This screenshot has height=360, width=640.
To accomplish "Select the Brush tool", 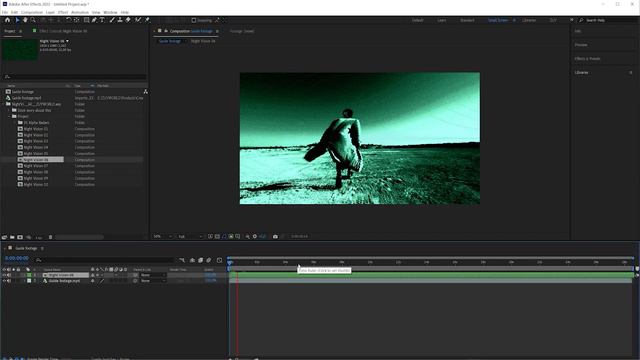I will [112, 20].
